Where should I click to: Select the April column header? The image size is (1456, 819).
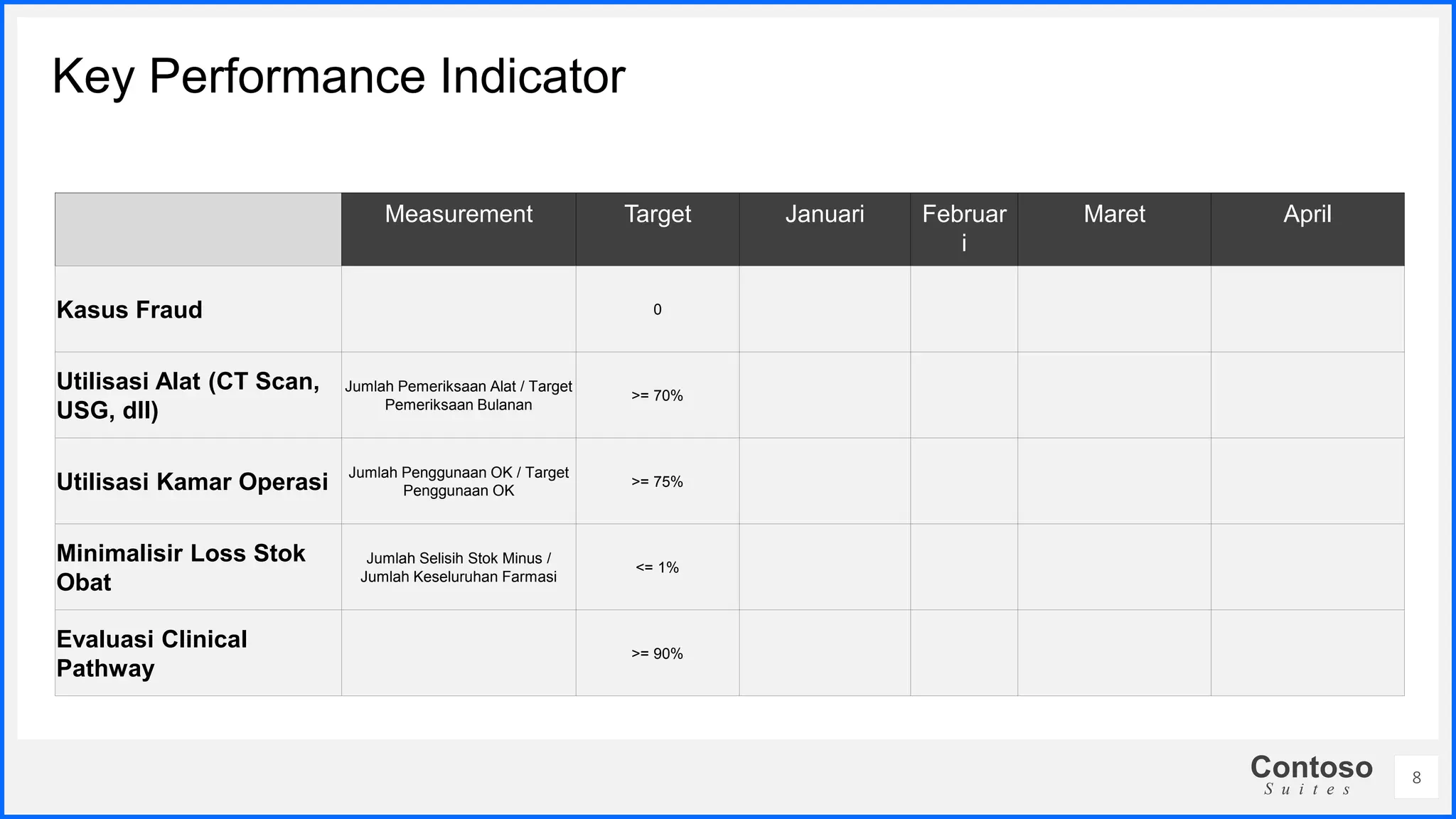click(x=1307, y=214)
